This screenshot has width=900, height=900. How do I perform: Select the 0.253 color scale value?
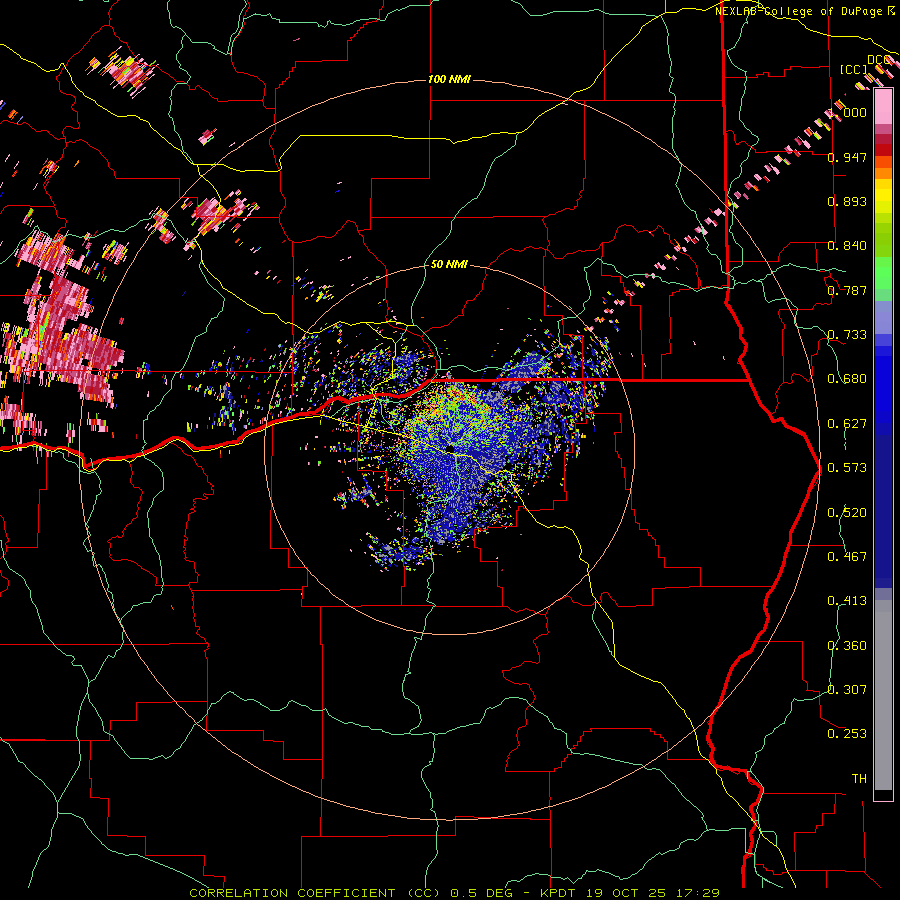847,734
